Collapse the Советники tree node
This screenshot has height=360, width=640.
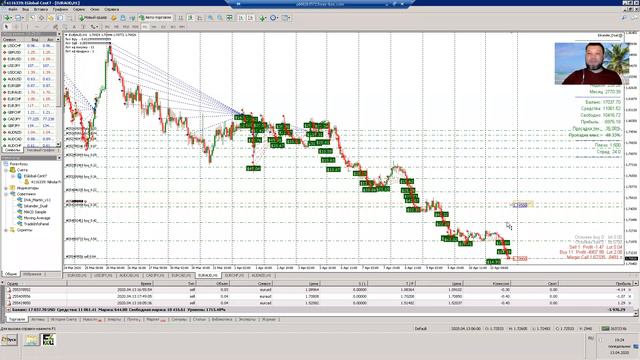coord(6,194)
